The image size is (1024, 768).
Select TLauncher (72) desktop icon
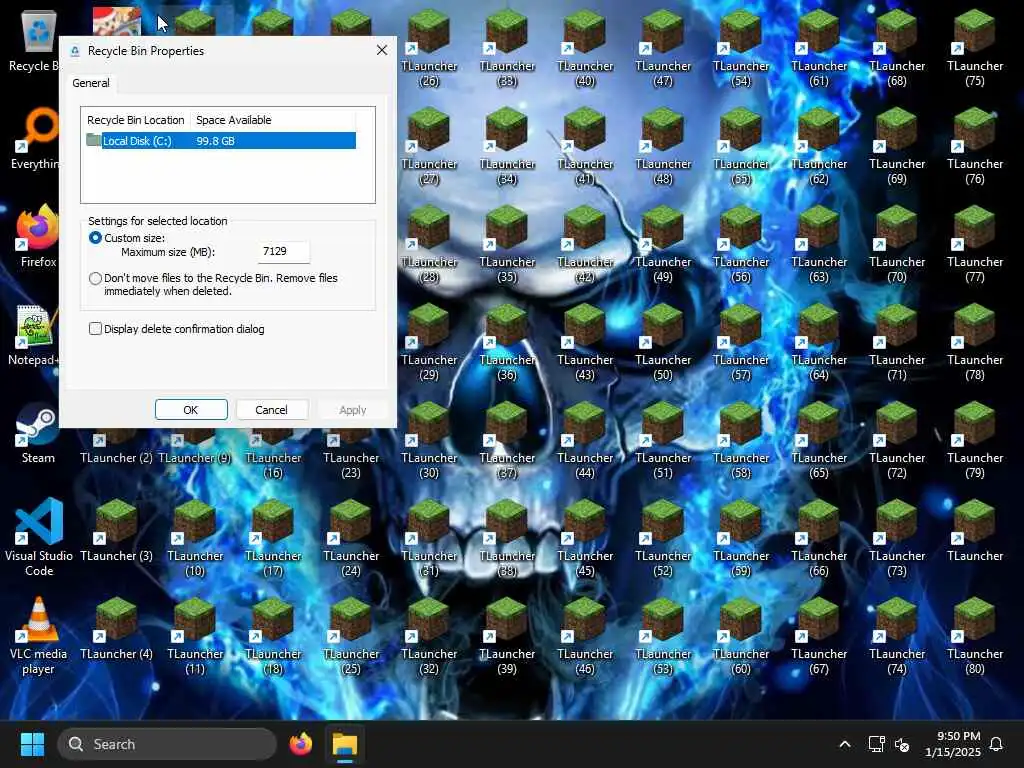point(897,439)
